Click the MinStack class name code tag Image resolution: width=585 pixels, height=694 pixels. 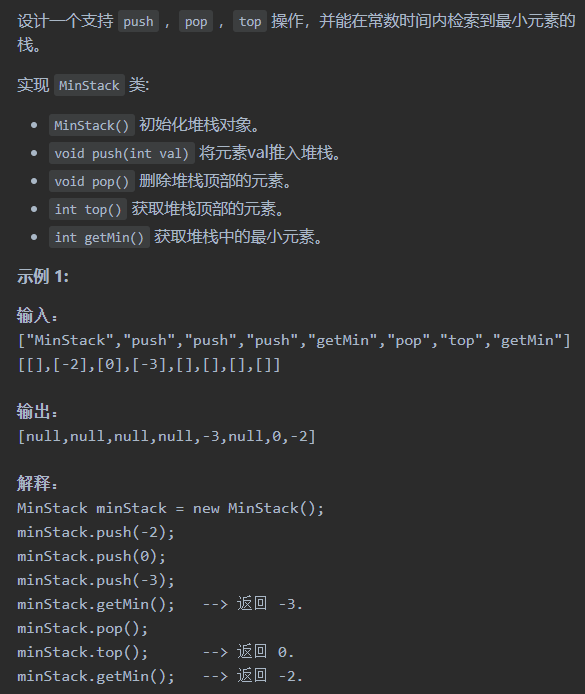click(x=89, y=85)
